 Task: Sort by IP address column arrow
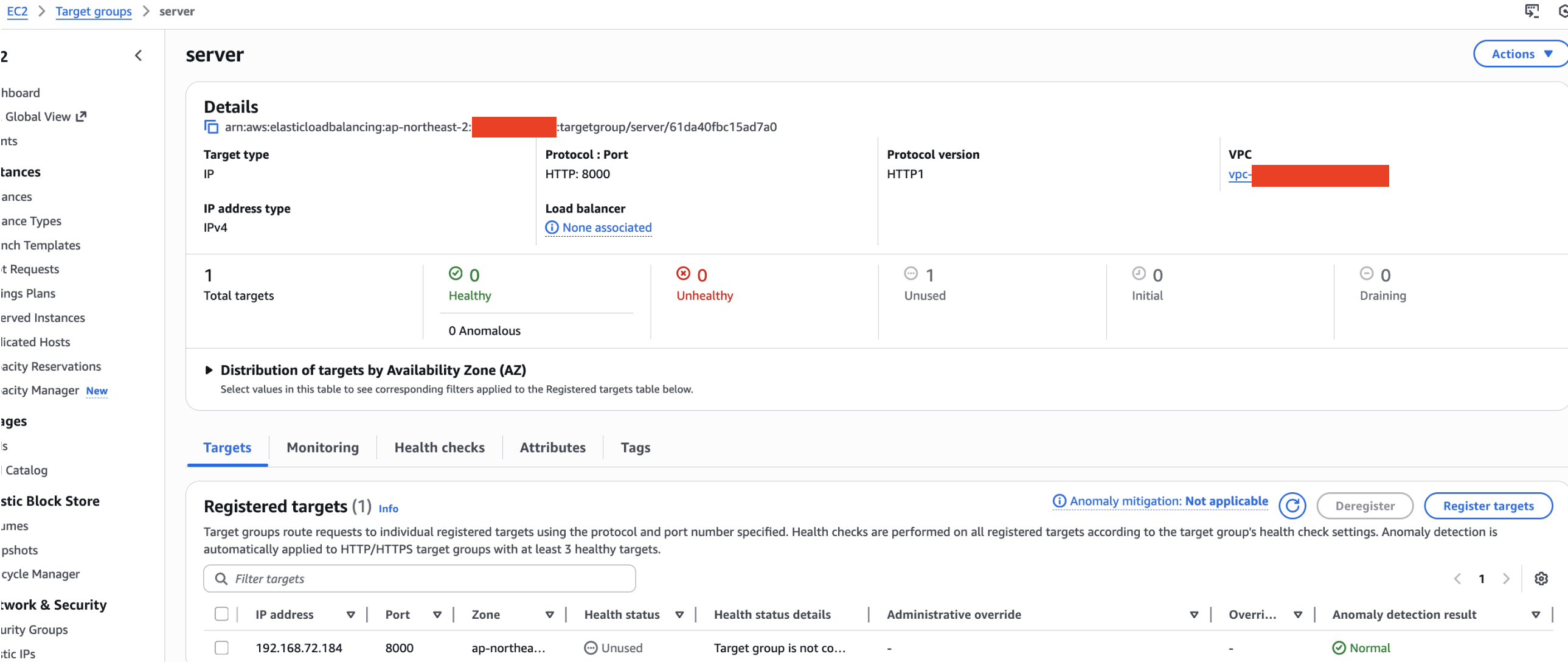350,615
